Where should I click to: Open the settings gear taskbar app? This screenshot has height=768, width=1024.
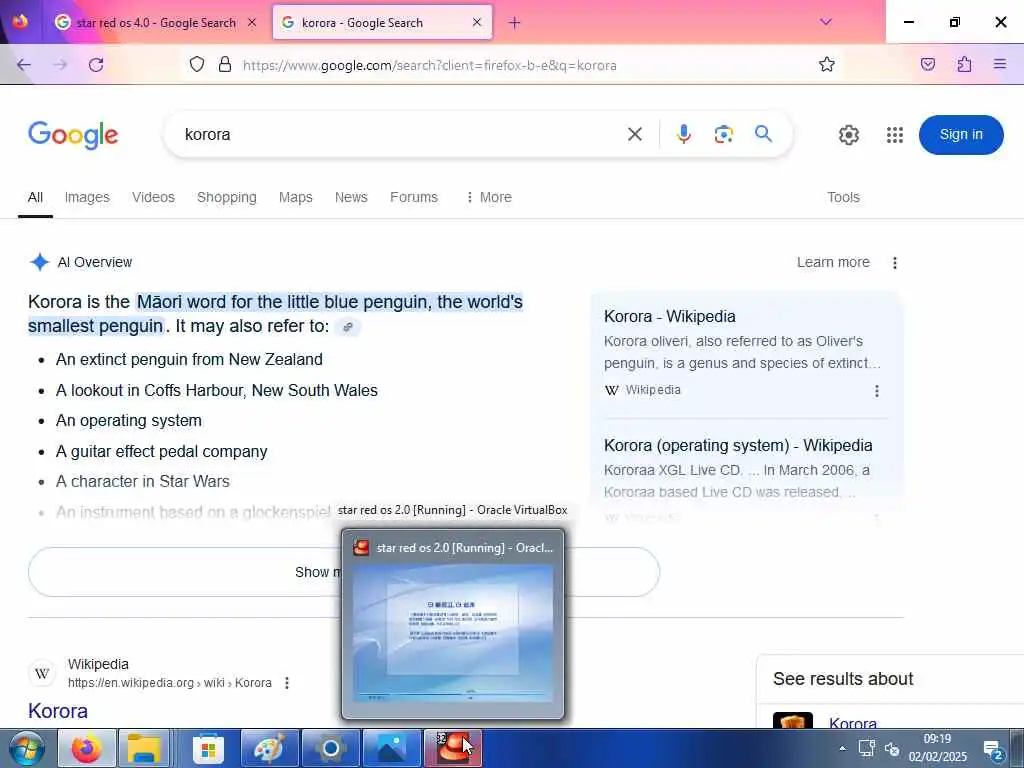(330, 748)
